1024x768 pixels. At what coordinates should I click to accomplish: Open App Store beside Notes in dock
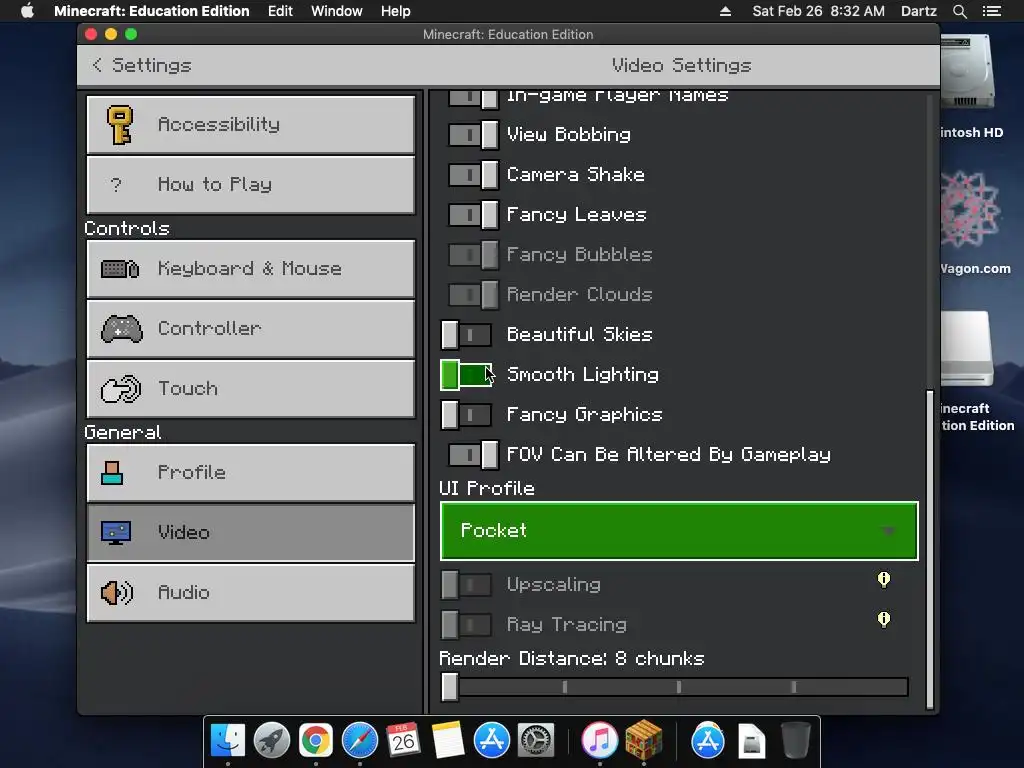491,740
